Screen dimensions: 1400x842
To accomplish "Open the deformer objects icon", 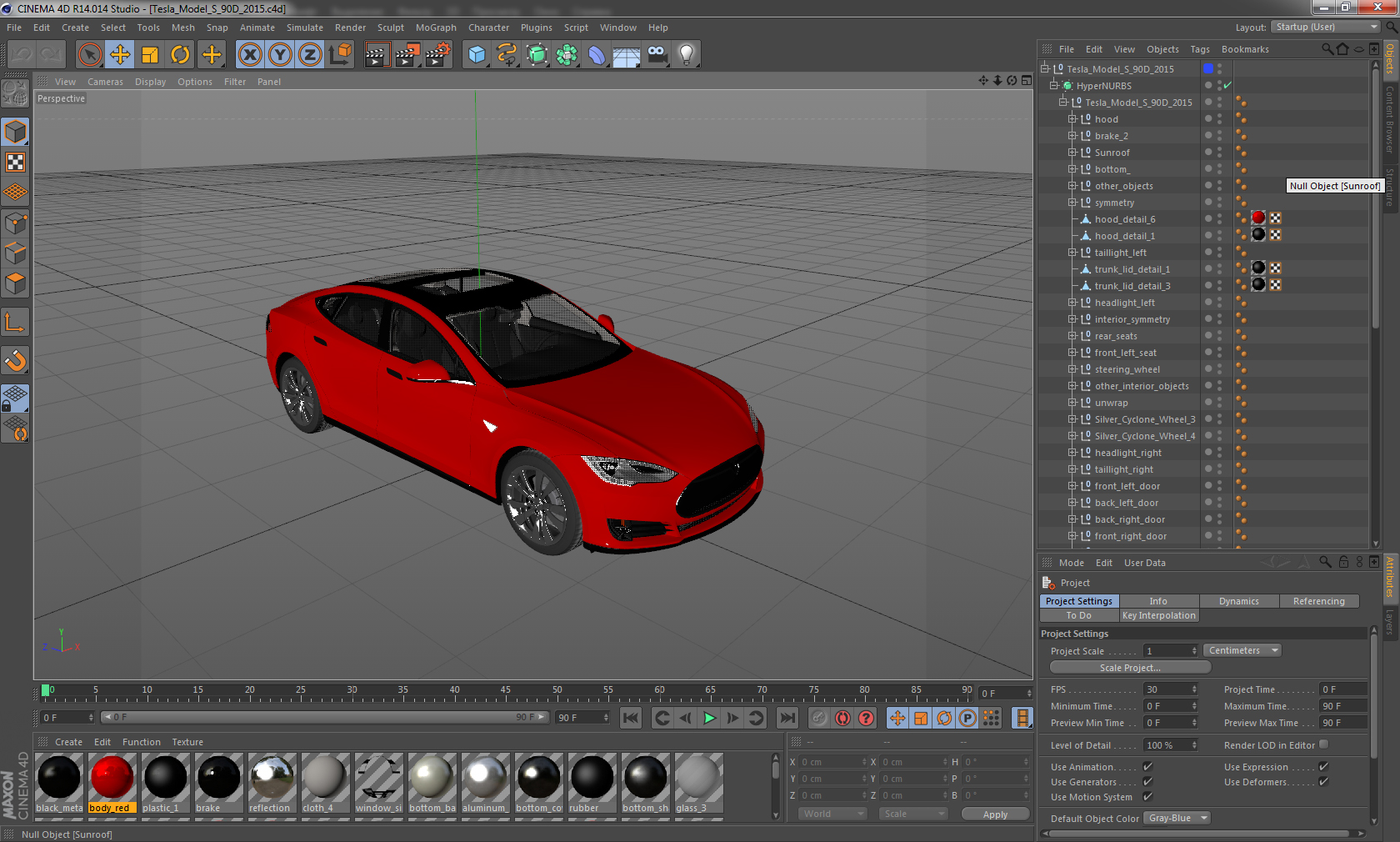I will point(597,55).
